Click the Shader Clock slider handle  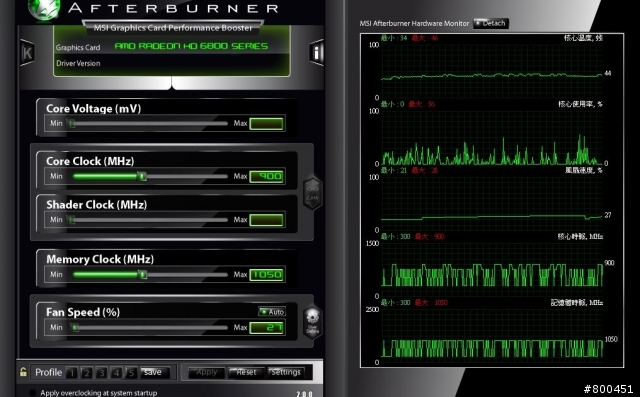pos(72,220)
